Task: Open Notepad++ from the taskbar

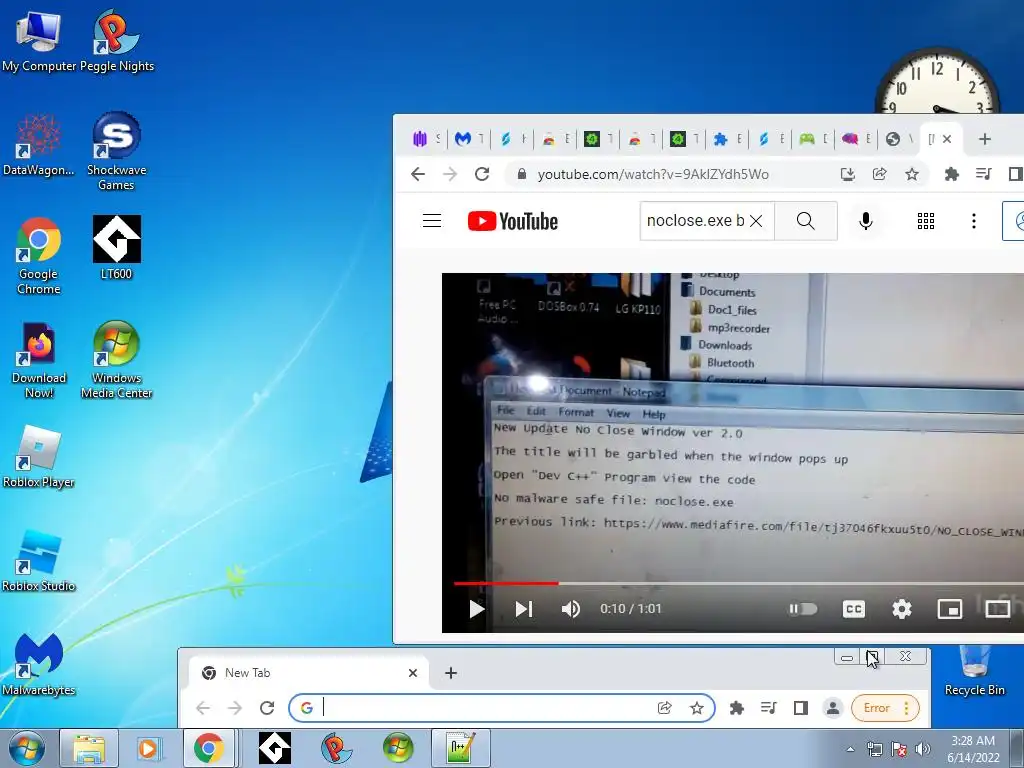Action: (x=460, y=748)
